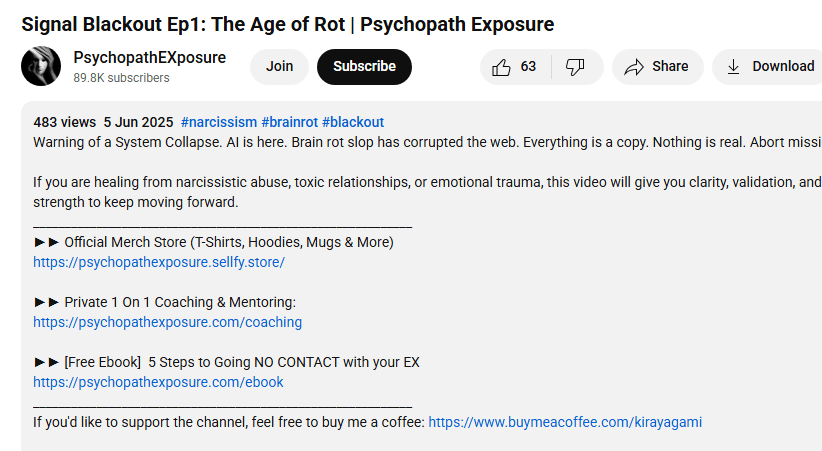
Task: Click the Download arrow icon
Action: point(734,67)
